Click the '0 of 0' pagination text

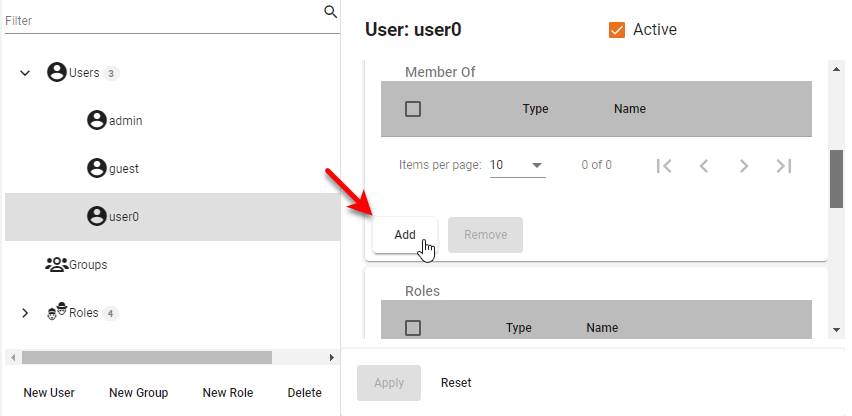(597, 165)
